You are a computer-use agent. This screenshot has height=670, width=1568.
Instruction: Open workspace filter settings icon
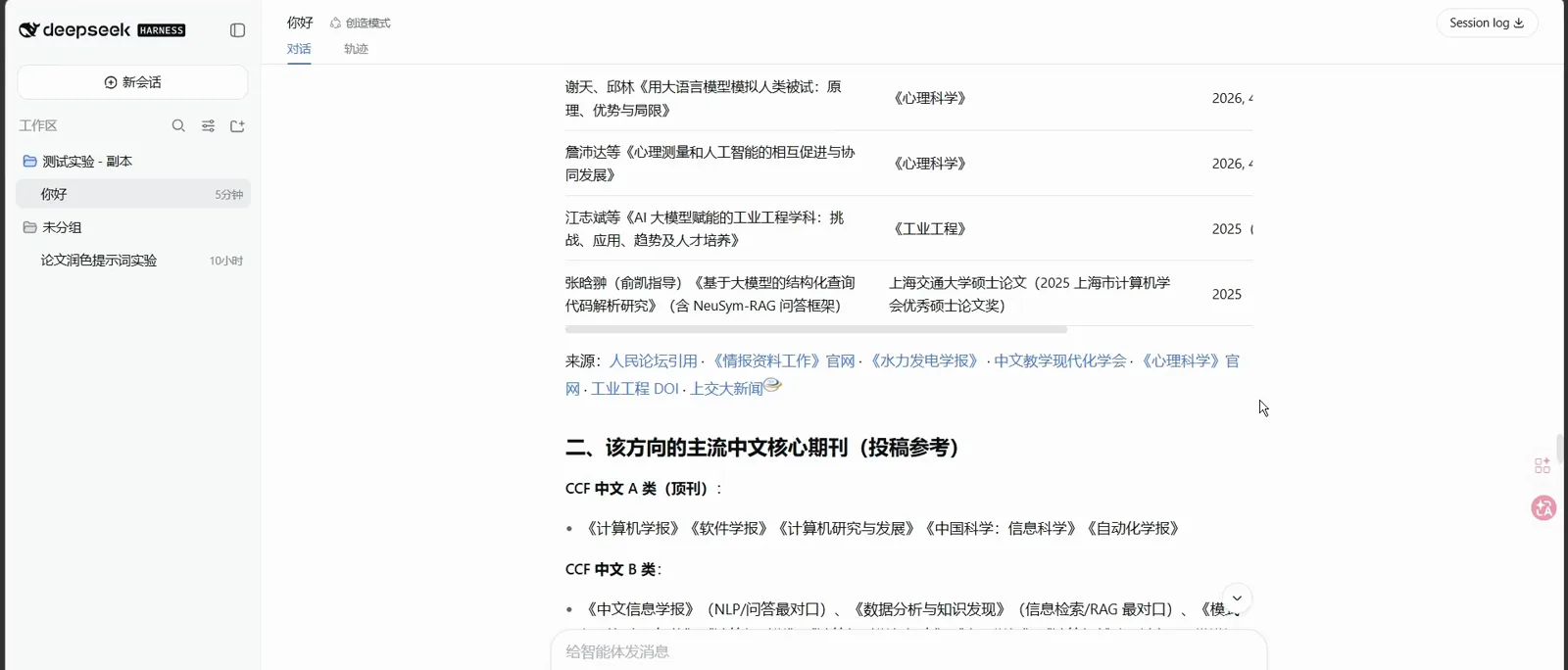[208, 125]
